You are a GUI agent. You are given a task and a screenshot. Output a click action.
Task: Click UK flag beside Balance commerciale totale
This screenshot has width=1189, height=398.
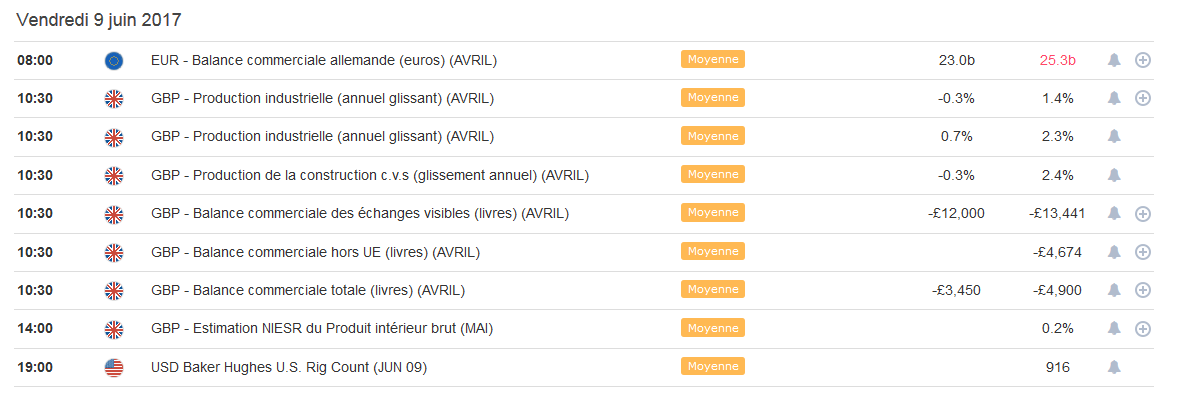(x=114, y=290)
